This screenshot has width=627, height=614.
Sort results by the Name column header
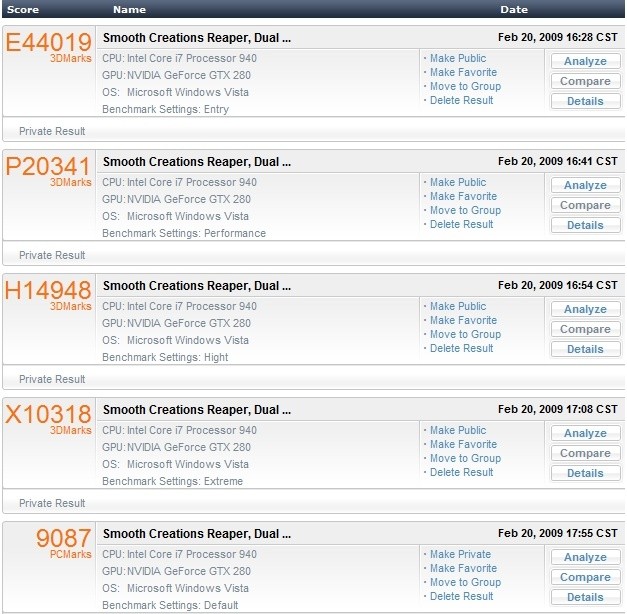click(x=129, y=9)
